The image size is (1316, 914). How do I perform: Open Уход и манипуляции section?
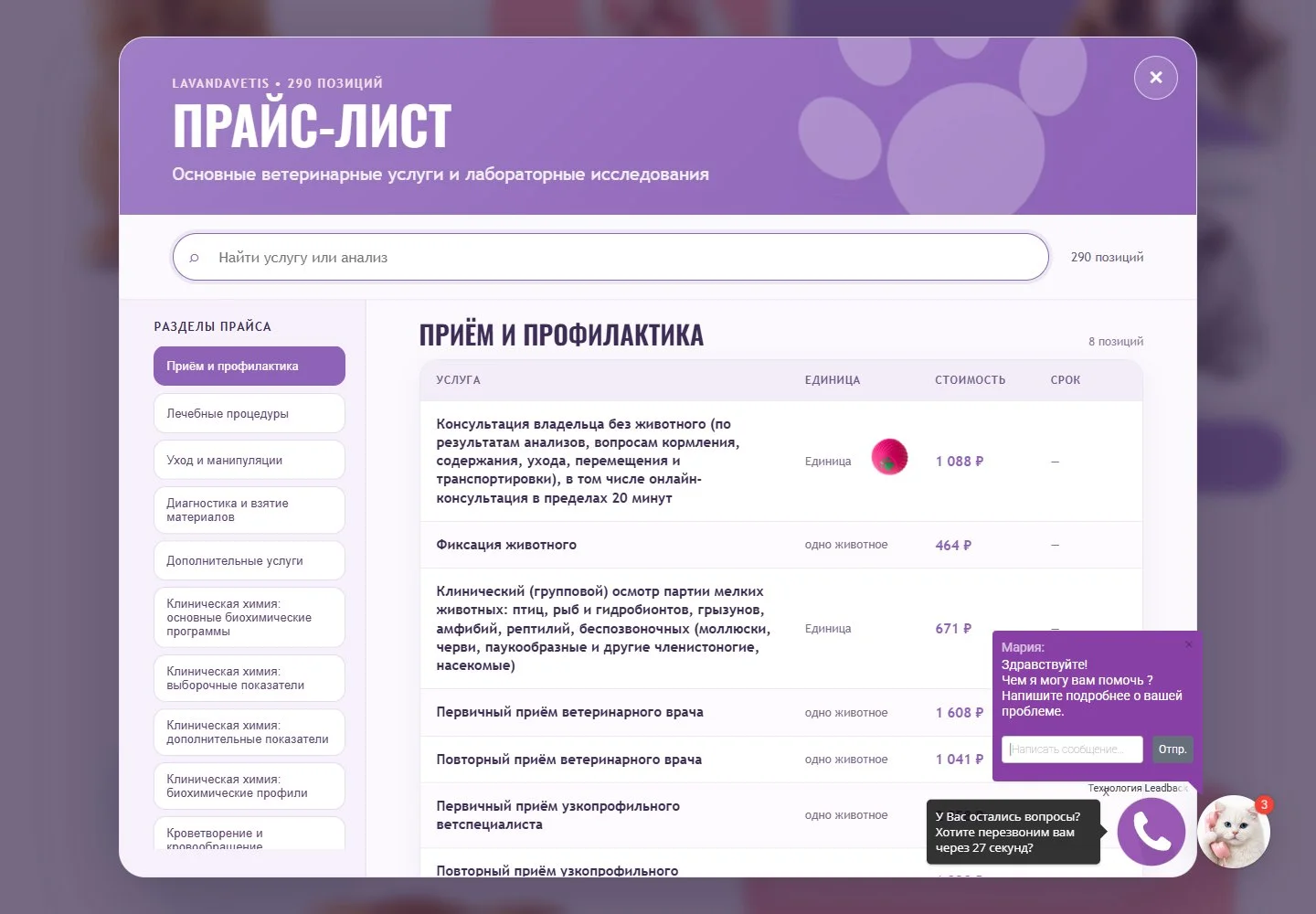click(249, 460)
